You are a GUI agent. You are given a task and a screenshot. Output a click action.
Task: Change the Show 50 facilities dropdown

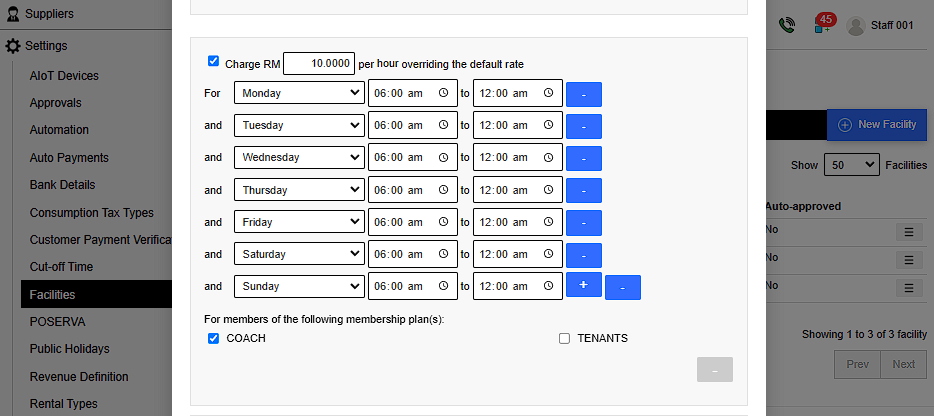pos(850,165)
